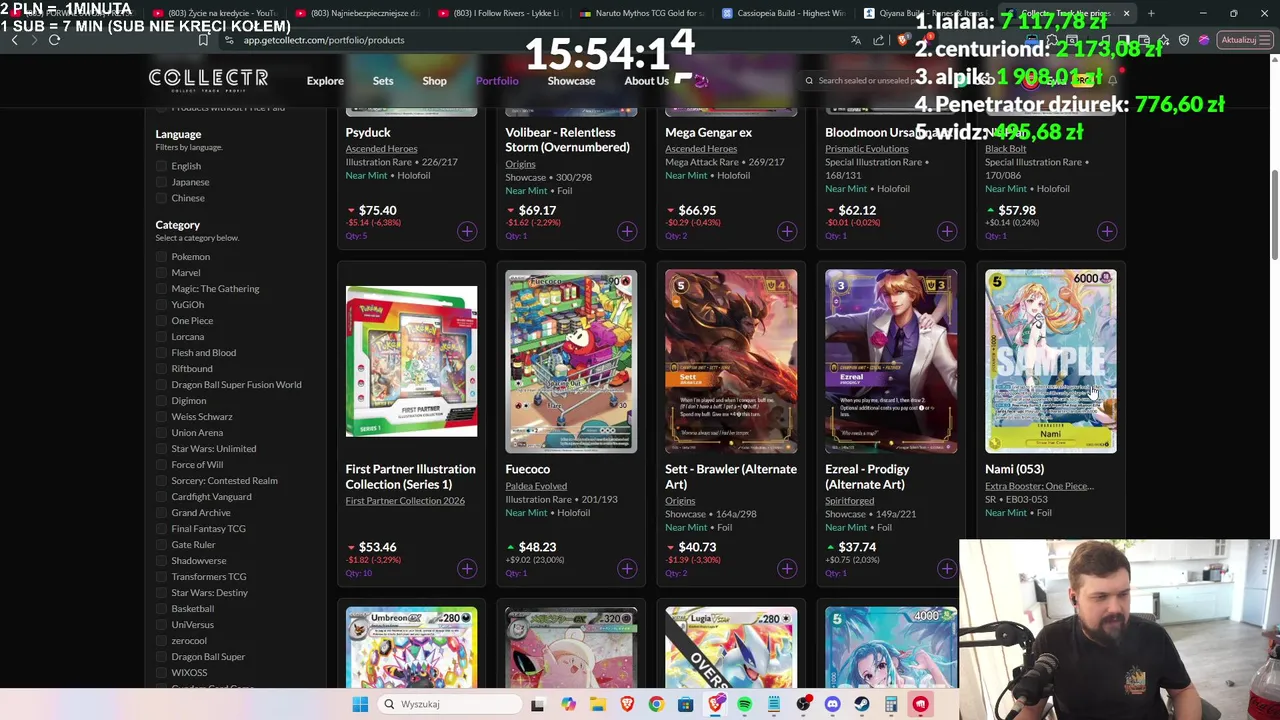Click plus icon on the Fuecoco card

pos(627,569)
